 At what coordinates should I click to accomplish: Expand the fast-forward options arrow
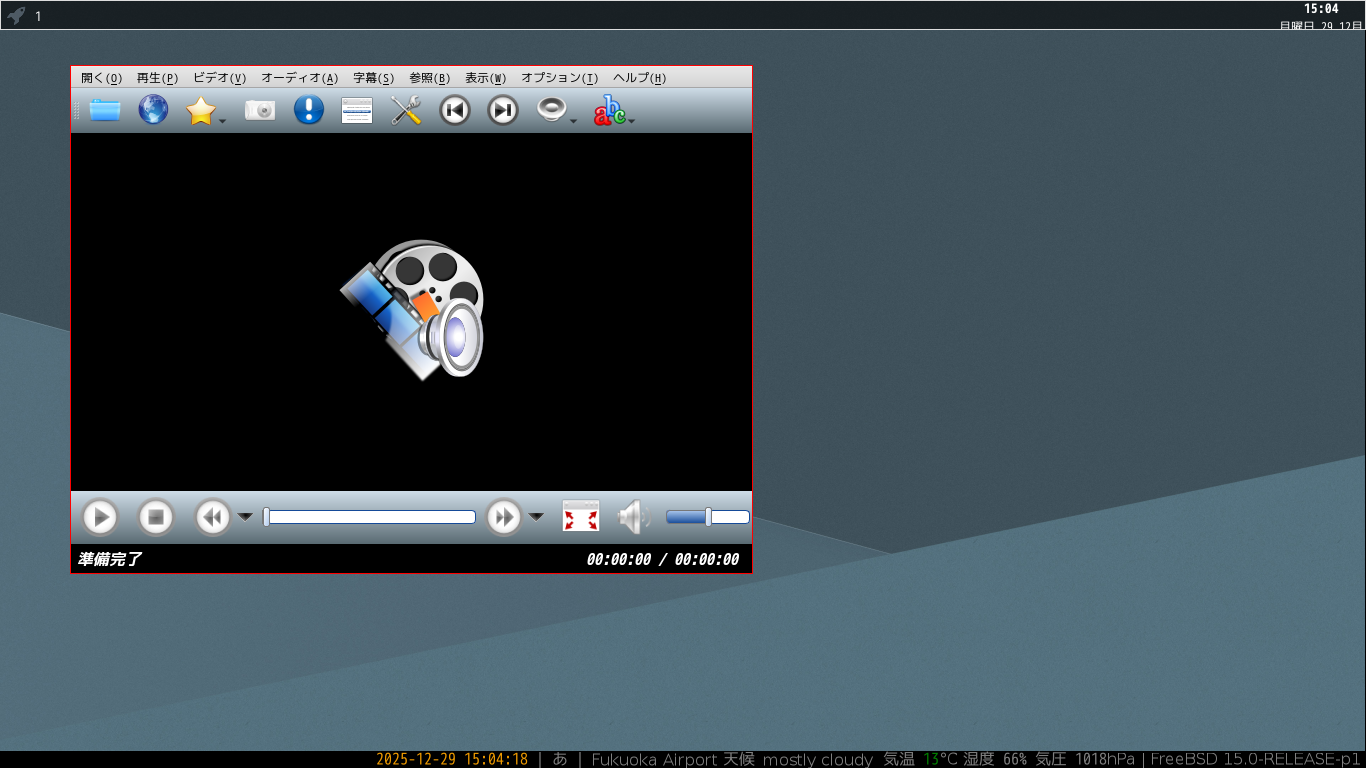[x=536, y=517]
